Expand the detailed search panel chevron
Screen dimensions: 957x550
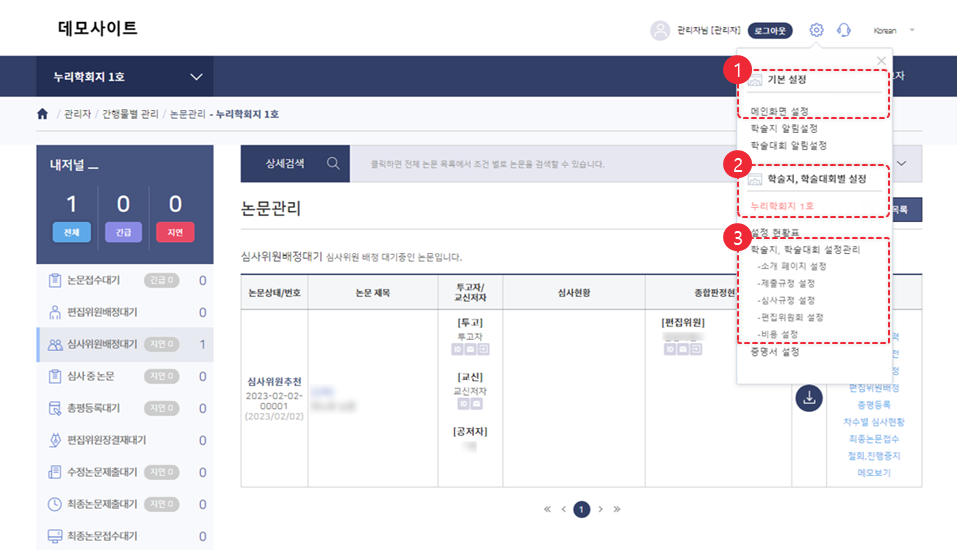[x=904, y=163]
